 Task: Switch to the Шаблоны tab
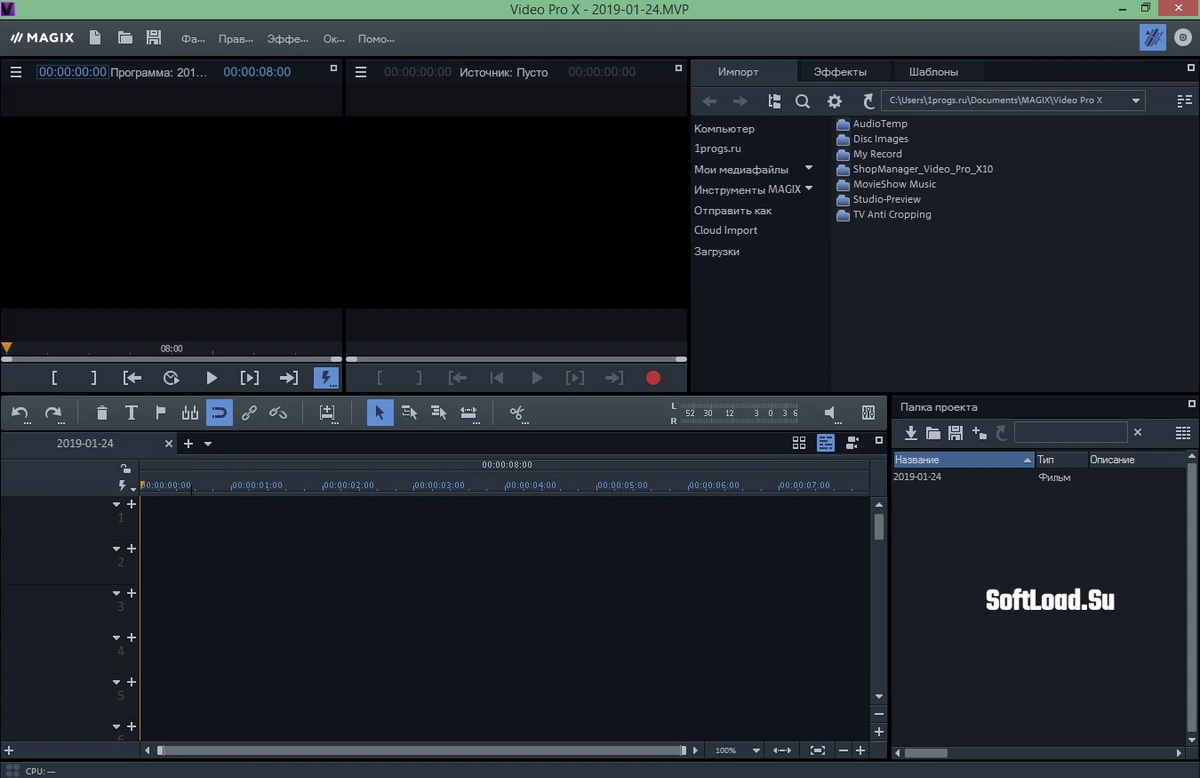(934, 72)
